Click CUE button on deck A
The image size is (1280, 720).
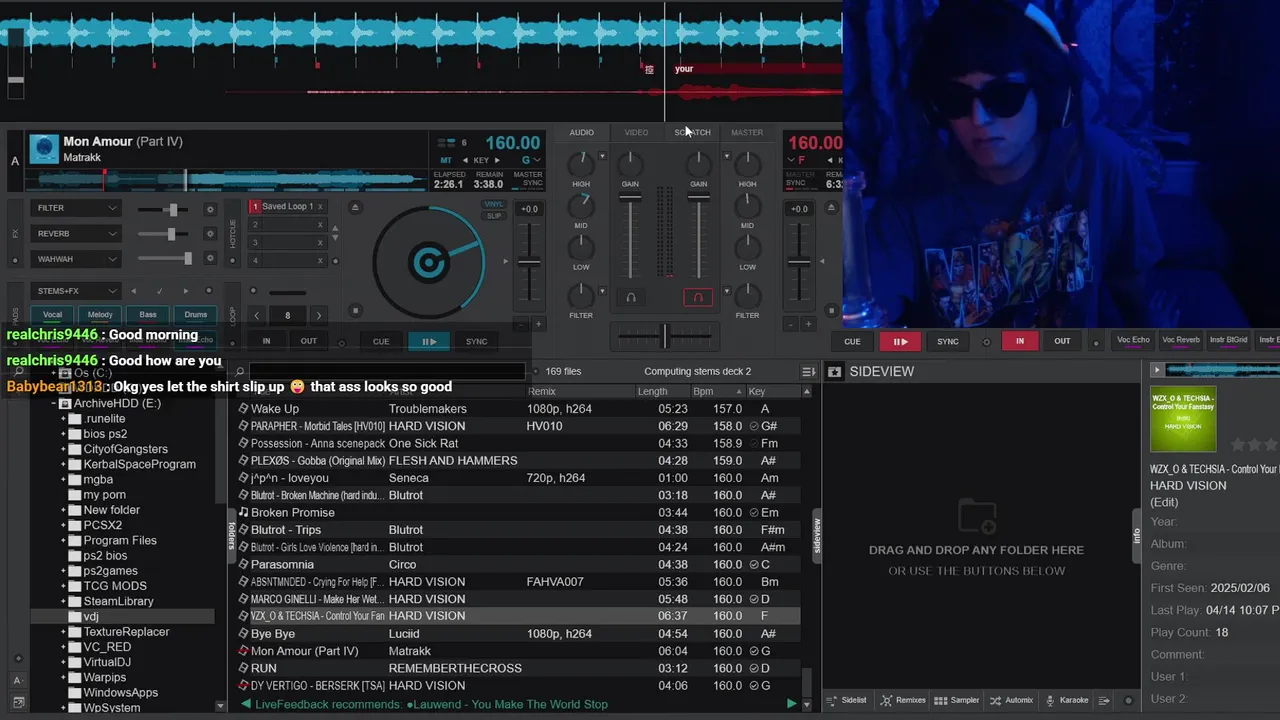[x=381, y=341]
